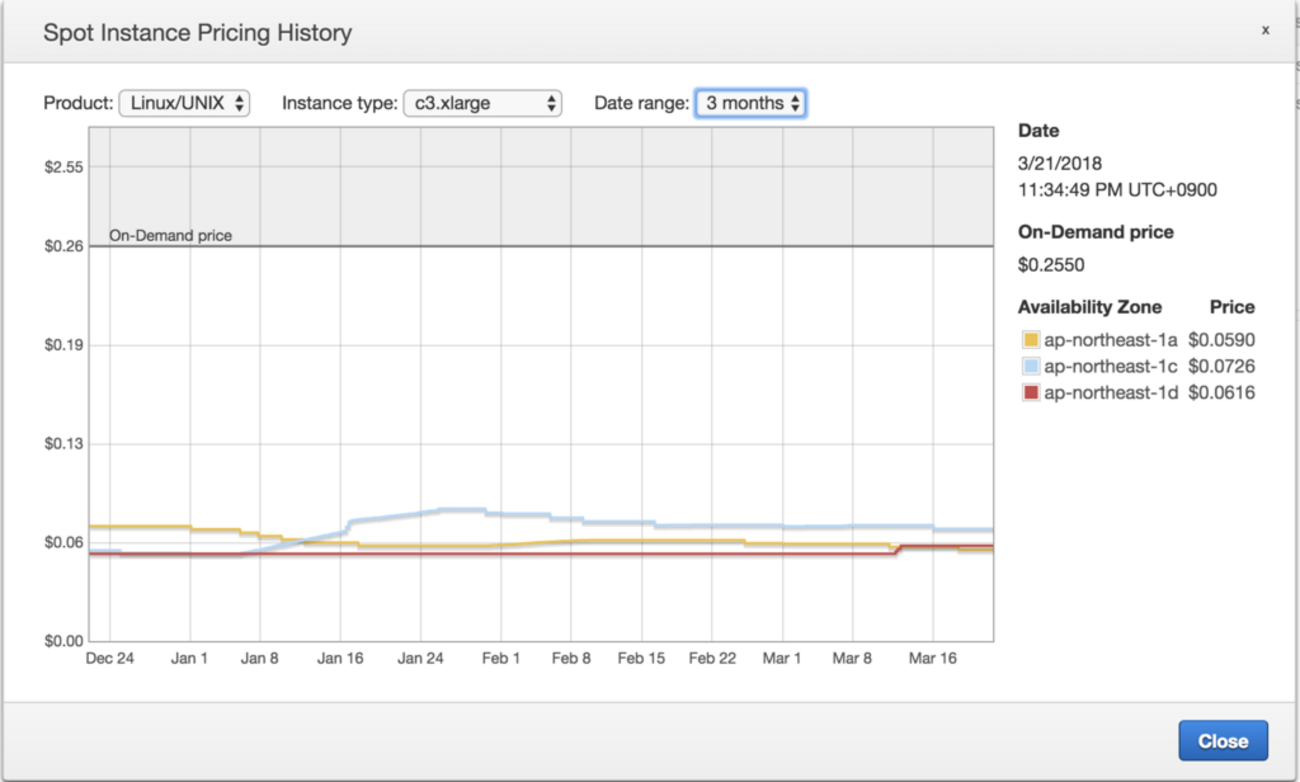The image size is (1300, 782).
Task: Click the date 3/21/2018 in the sidebar
Action: [x=1060, y=163]
